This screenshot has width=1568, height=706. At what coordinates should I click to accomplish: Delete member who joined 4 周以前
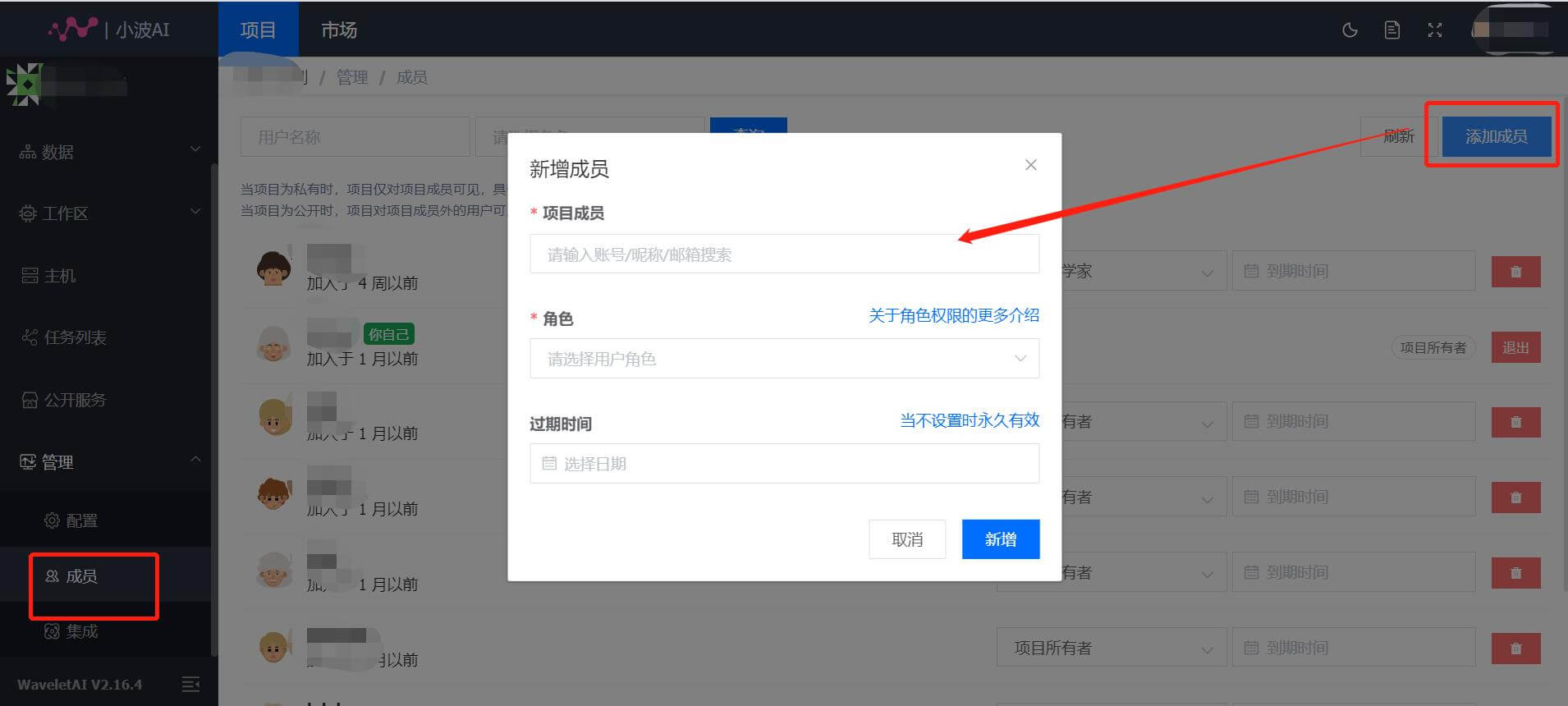[x=1515, y=272]
